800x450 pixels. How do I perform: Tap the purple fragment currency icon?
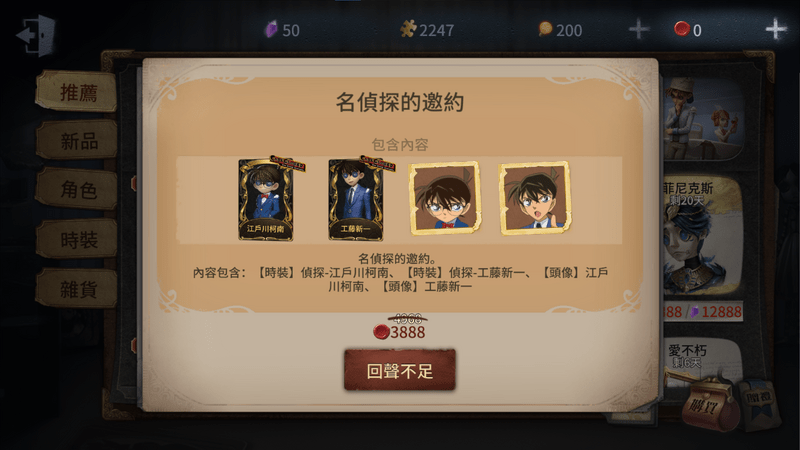pos(271,30)
